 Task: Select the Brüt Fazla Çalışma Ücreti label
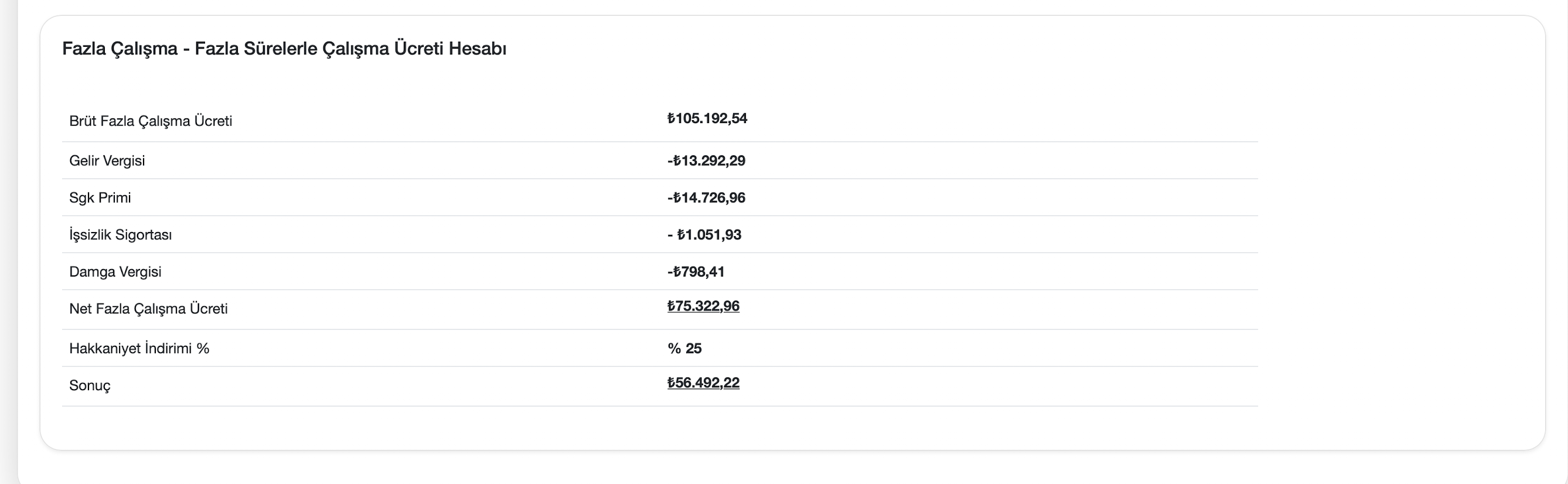pyautogui.click(x=151, y=121)
